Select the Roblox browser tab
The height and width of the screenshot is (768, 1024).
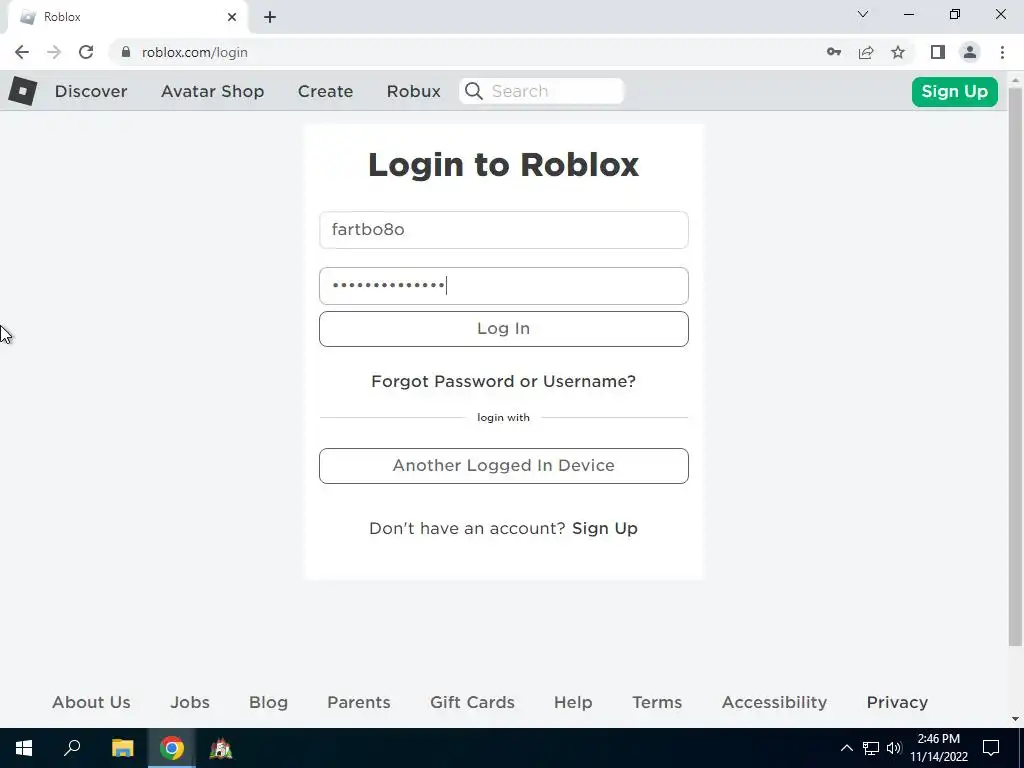(127, 17)
